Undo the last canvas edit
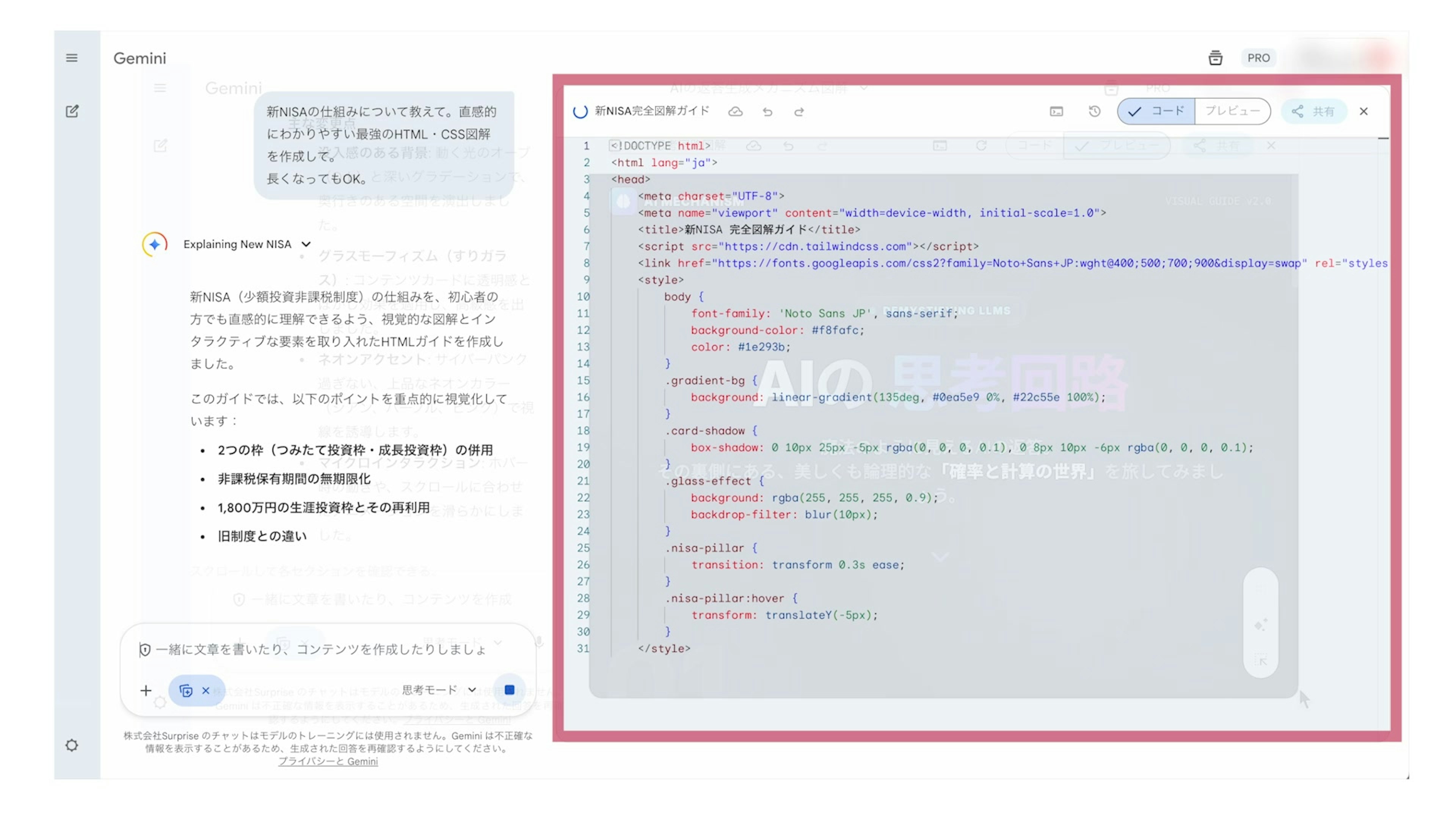1456x819 pixels. [x=767, y=112]
